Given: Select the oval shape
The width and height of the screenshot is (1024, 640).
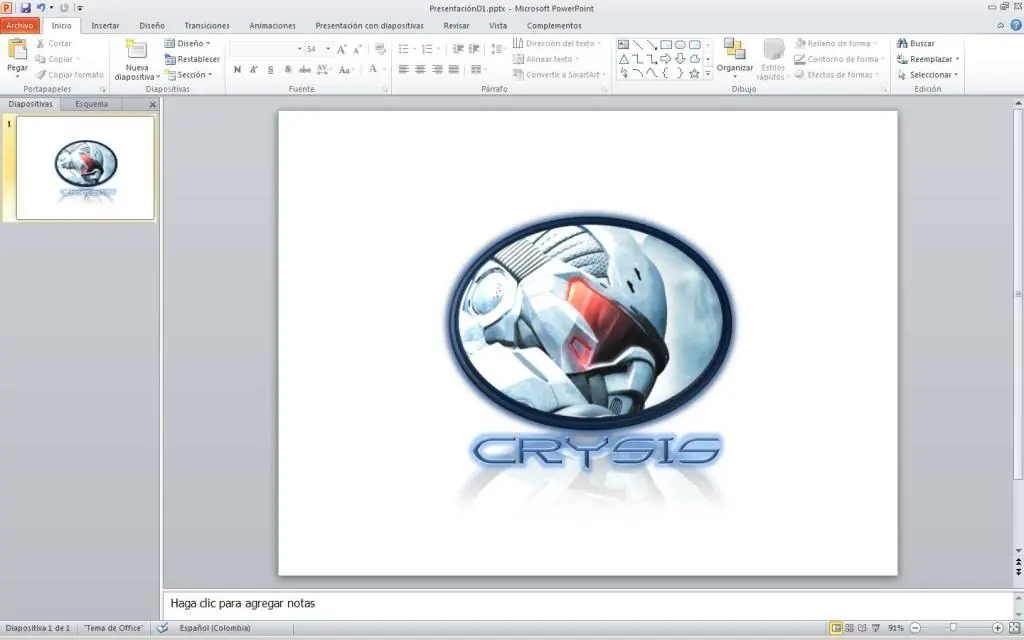Looking at the screenshot, I should click(x=680, y=44).
